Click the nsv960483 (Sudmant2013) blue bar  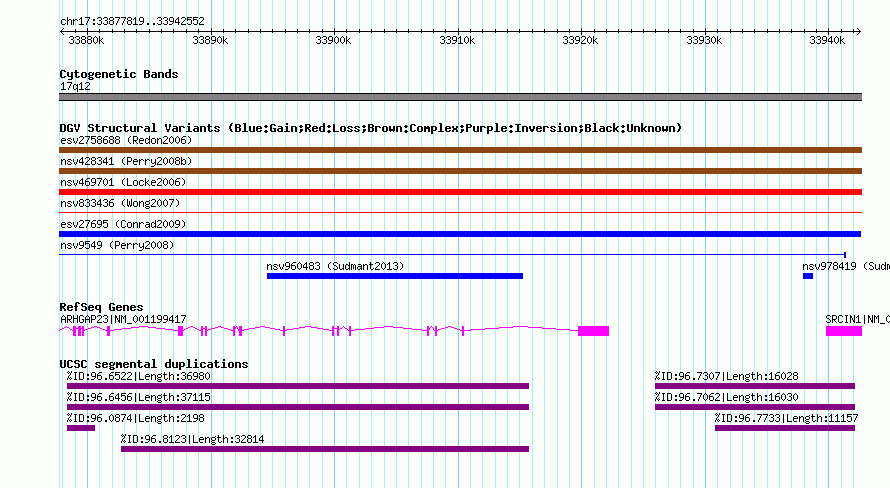pos(394,276)
